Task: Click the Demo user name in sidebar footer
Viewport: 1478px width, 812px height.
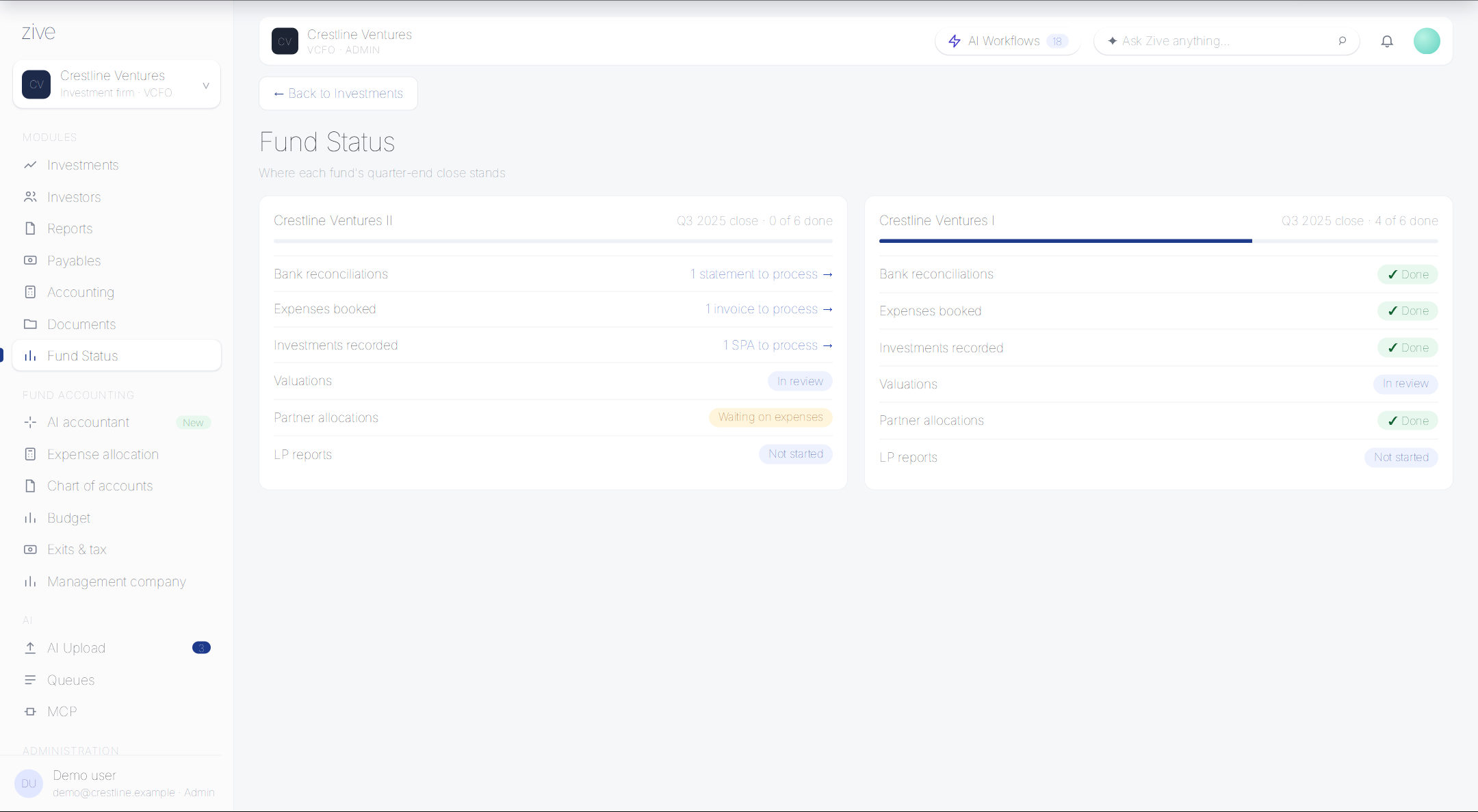Action: pyautogui.click(x=84, y=775)
